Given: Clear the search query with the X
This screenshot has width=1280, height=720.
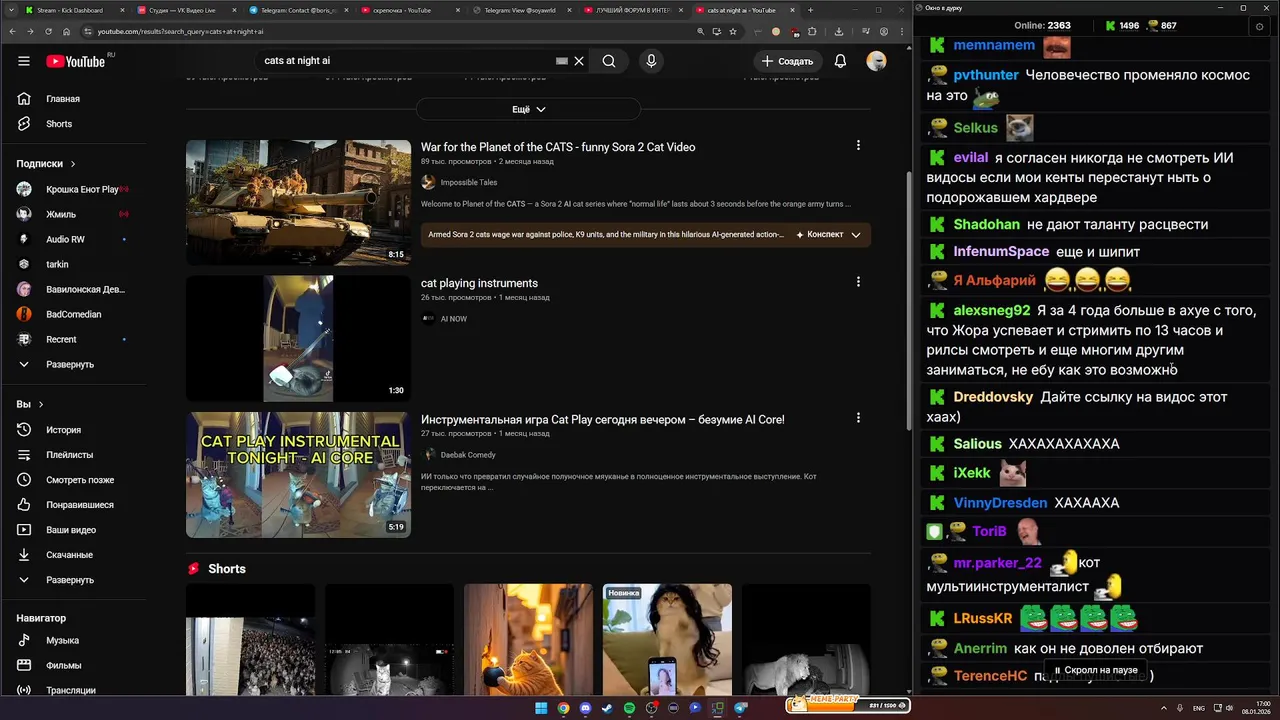Looking at the screenshot, I should coord(579,61).
